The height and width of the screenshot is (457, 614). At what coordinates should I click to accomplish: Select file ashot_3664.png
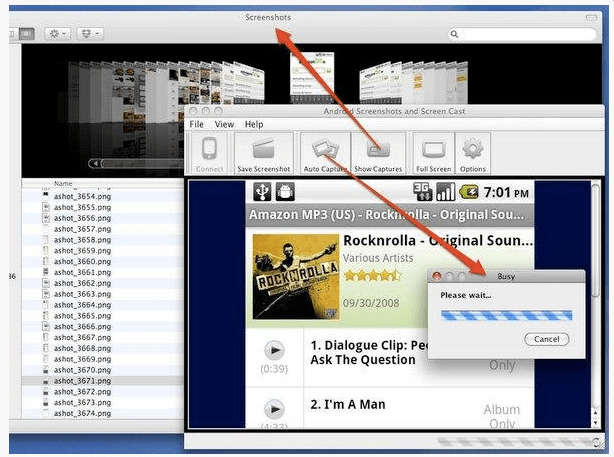[x=82, y=305]
